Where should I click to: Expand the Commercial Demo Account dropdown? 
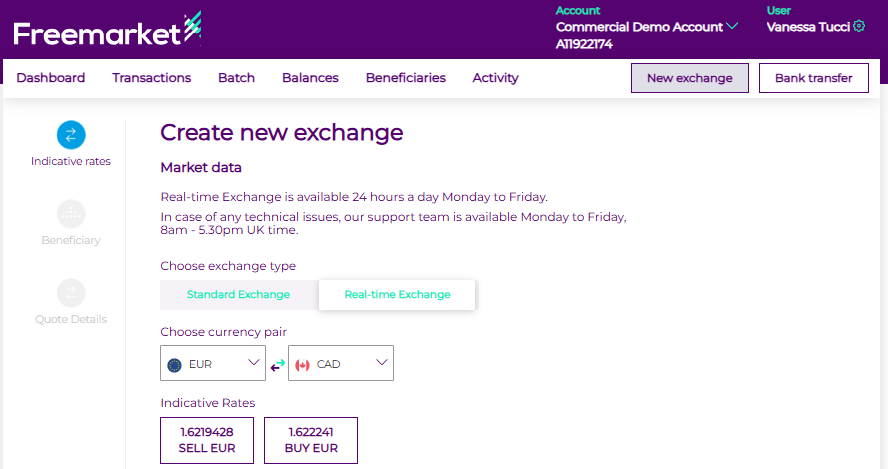point(732,27)
